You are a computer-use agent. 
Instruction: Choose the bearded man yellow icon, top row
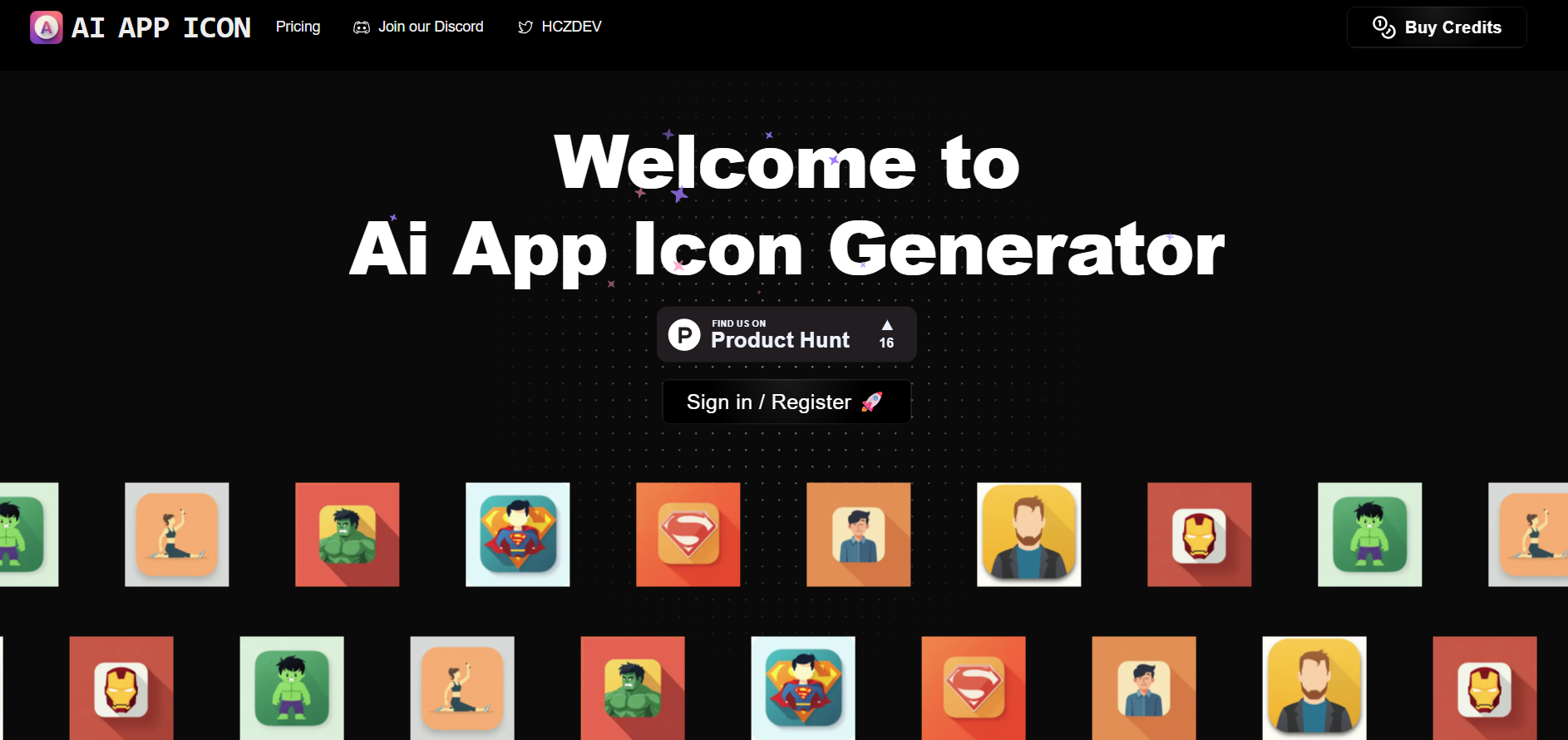[1029, 535]
